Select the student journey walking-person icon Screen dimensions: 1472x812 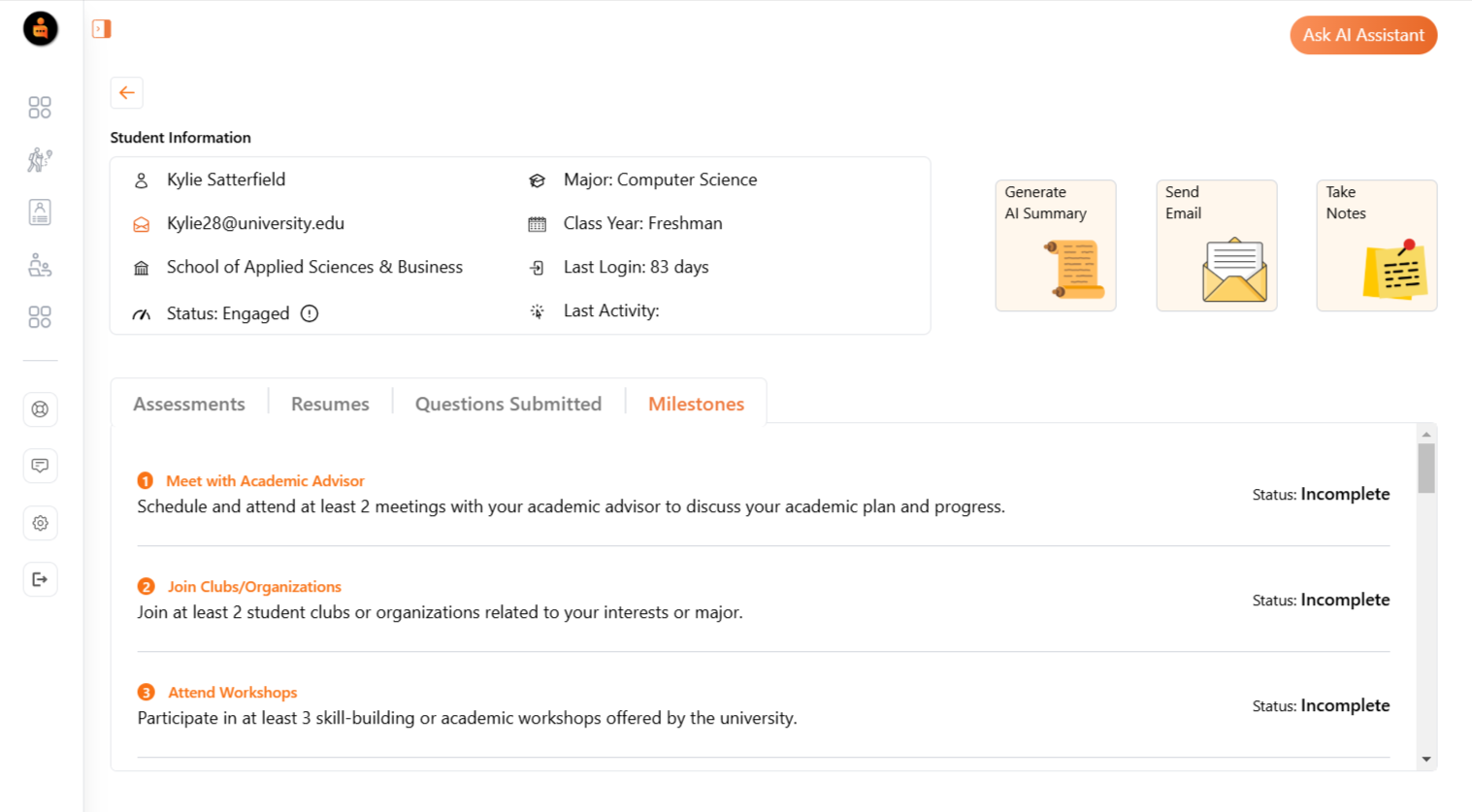40,159
